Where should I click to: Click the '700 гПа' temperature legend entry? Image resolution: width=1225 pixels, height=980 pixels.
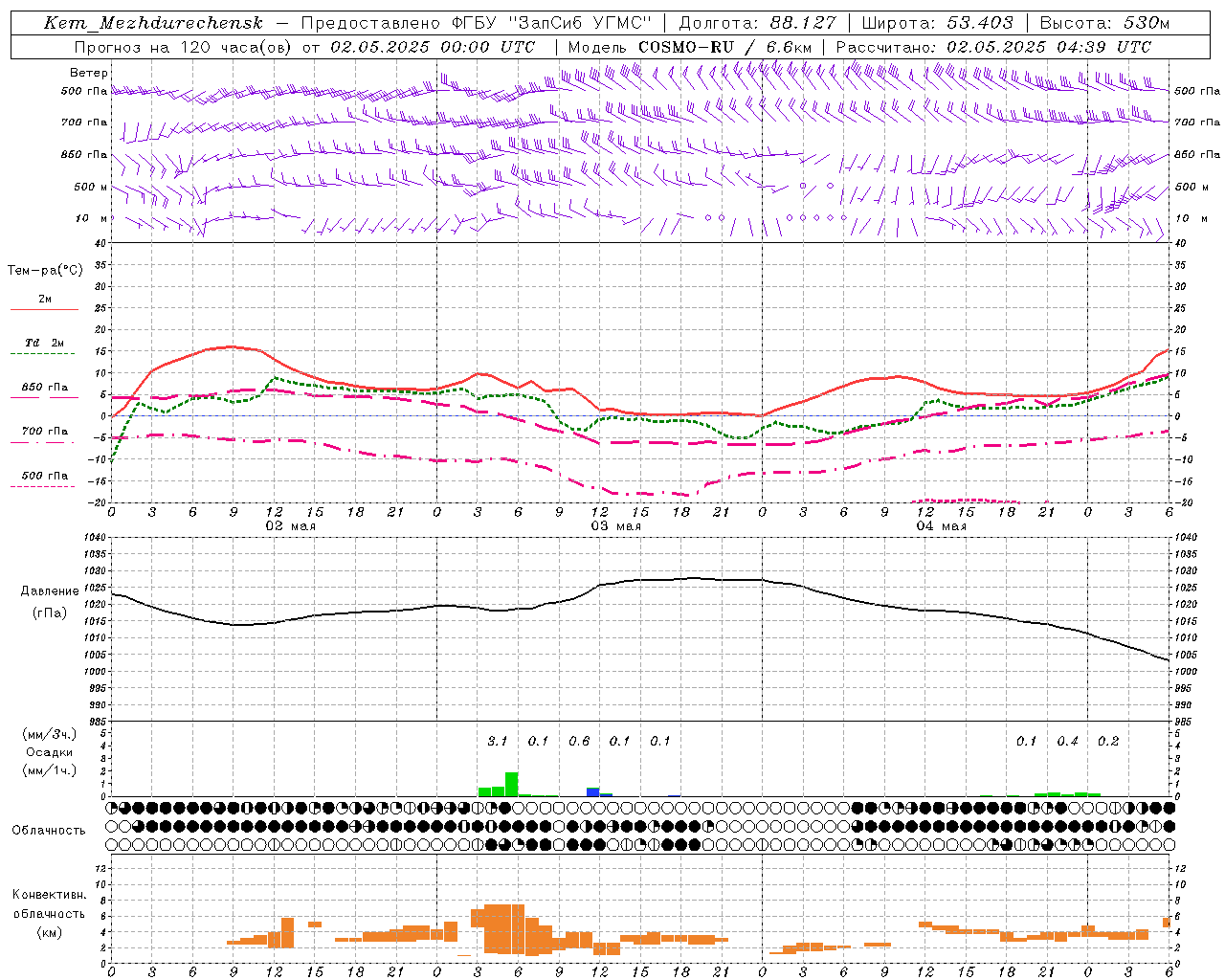45,432
